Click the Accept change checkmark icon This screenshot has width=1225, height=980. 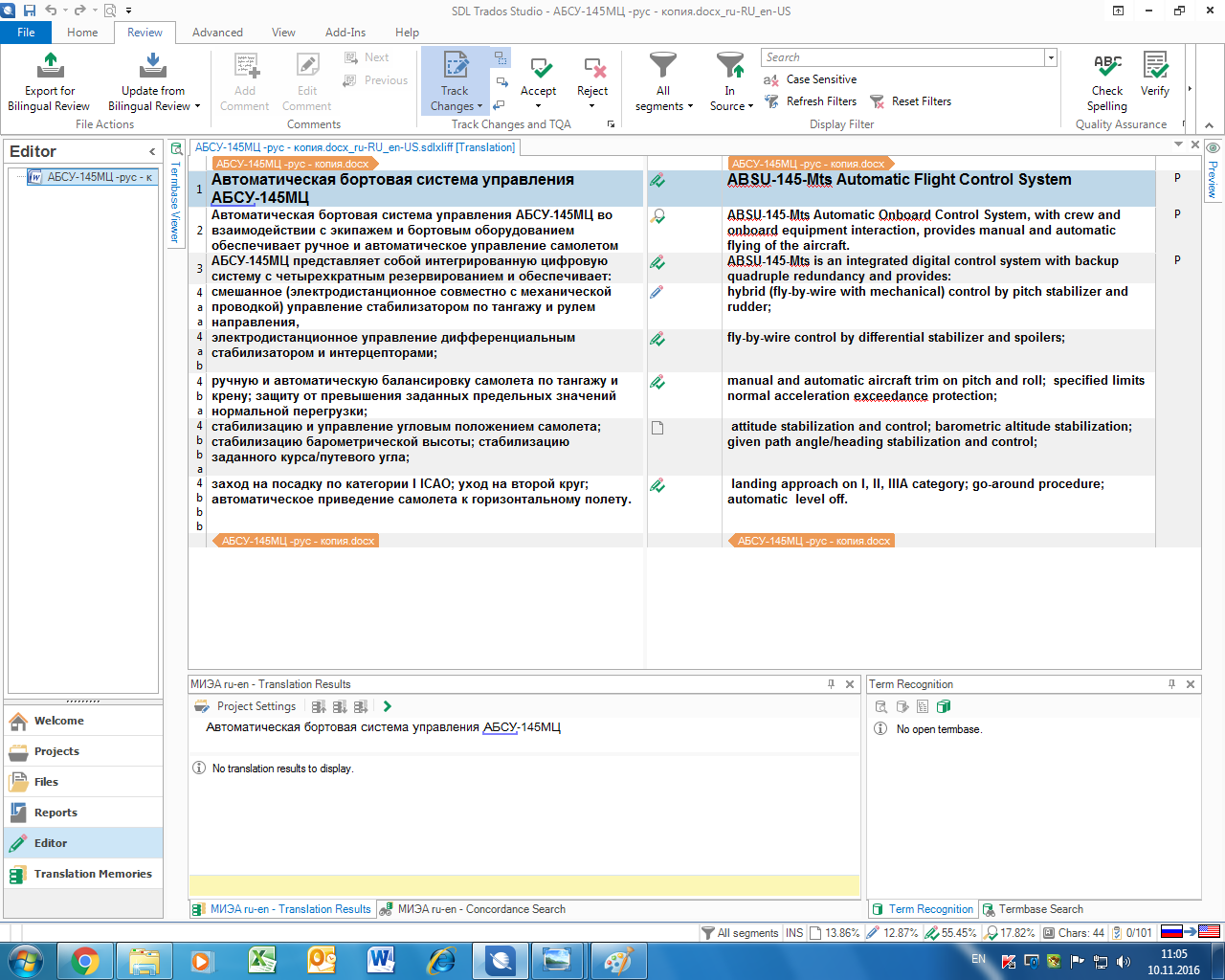click(541, 67)
